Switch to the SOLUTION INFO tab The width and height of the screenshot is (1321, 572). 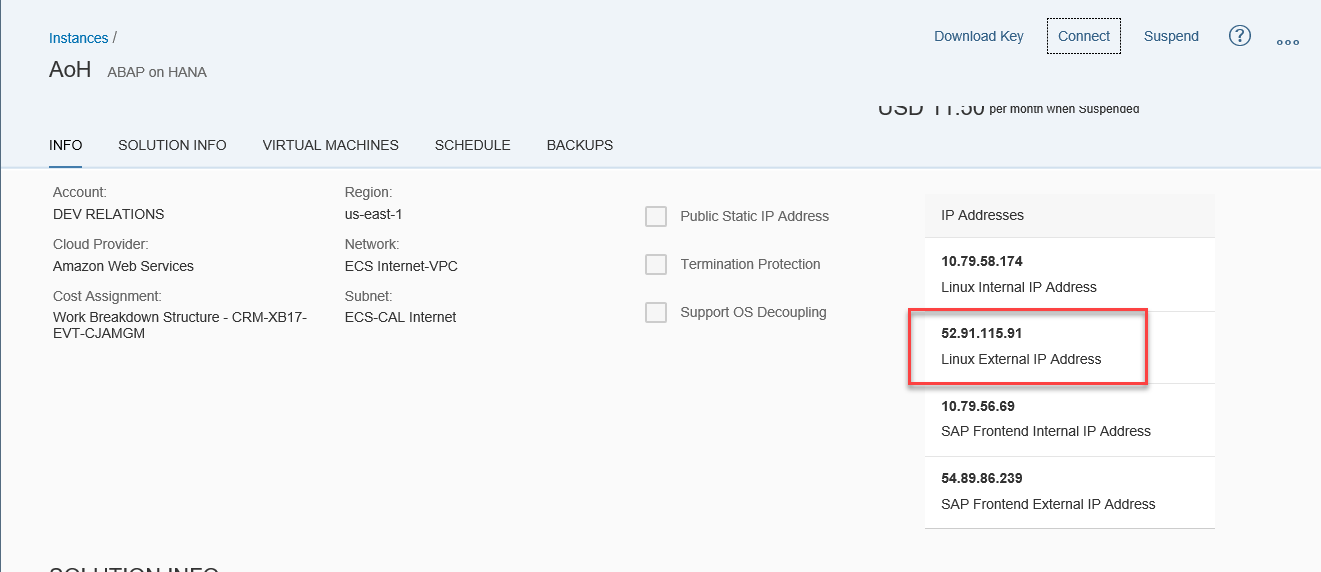[172, 145]
